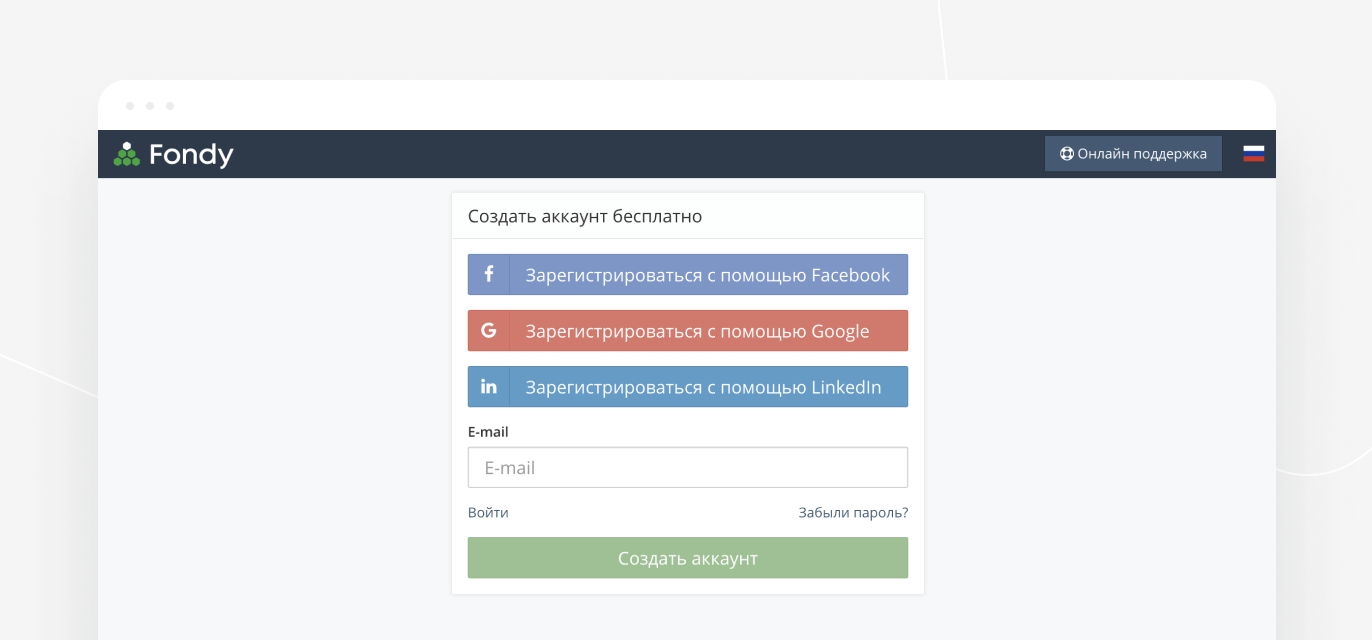Open the Забыли пароль? link

(x=853, y=512)
